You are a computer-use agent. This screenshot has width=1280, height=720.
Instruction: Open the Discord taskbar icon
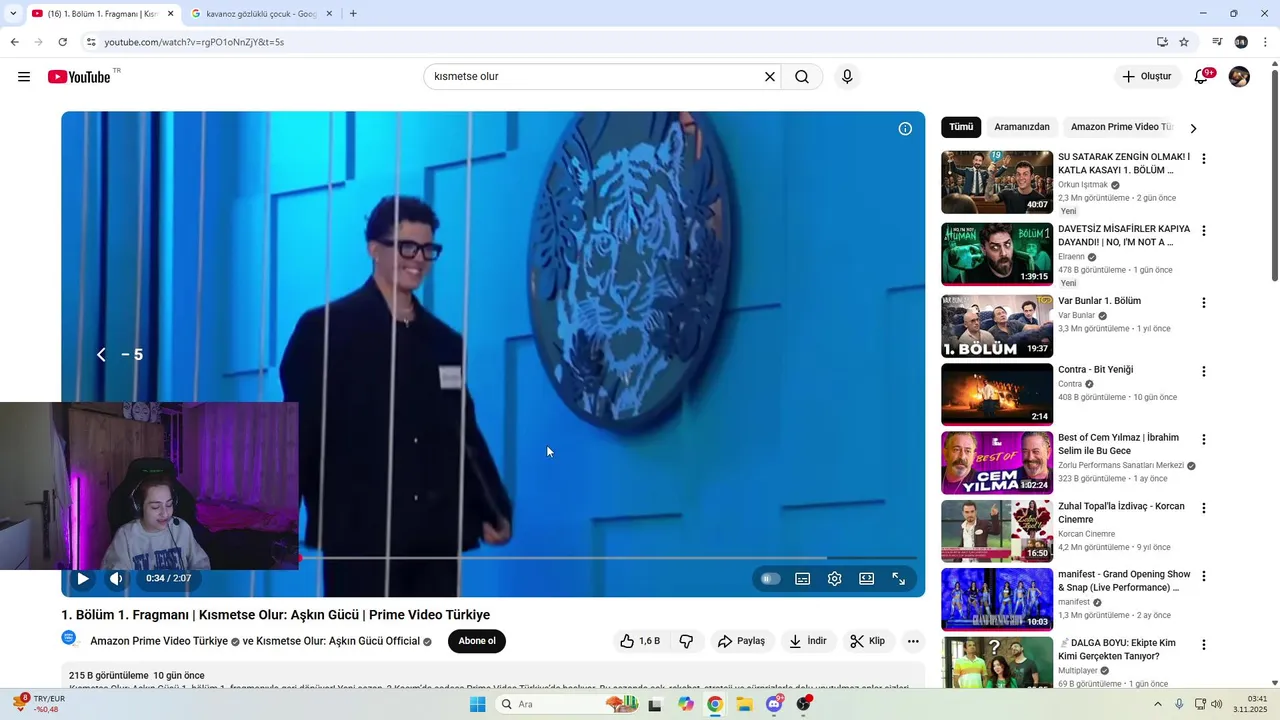coord(774,704)
